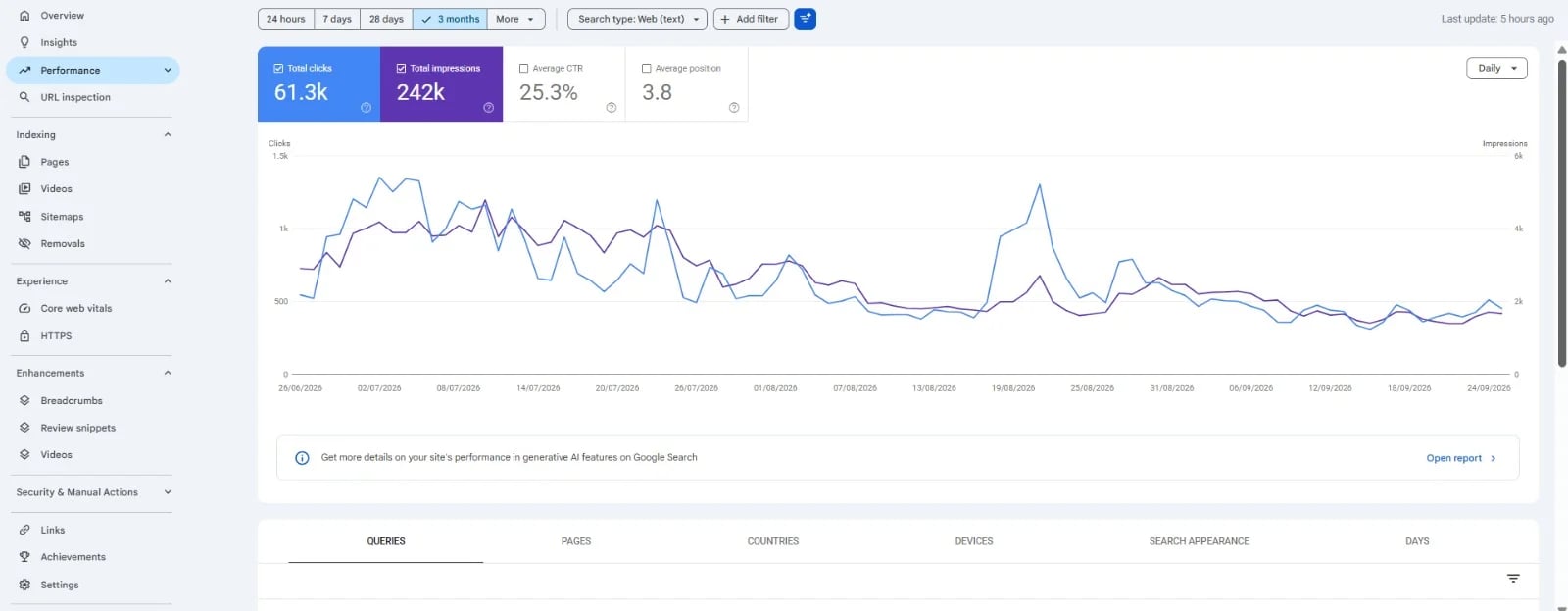Click the Videos icon under Enhancements

point(24,454)
